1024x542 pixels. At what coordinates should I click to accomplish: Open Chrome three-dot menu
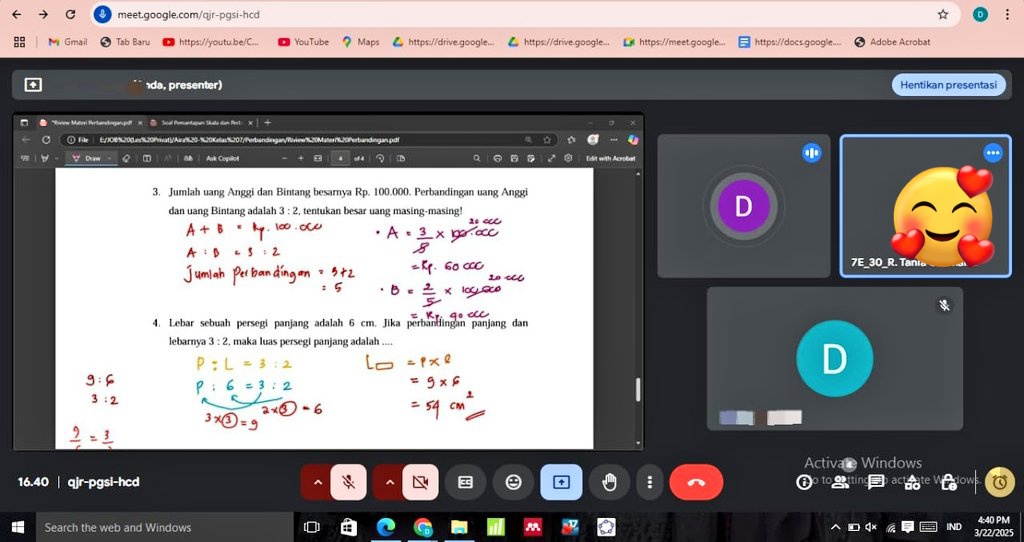tap(1007, 14)
